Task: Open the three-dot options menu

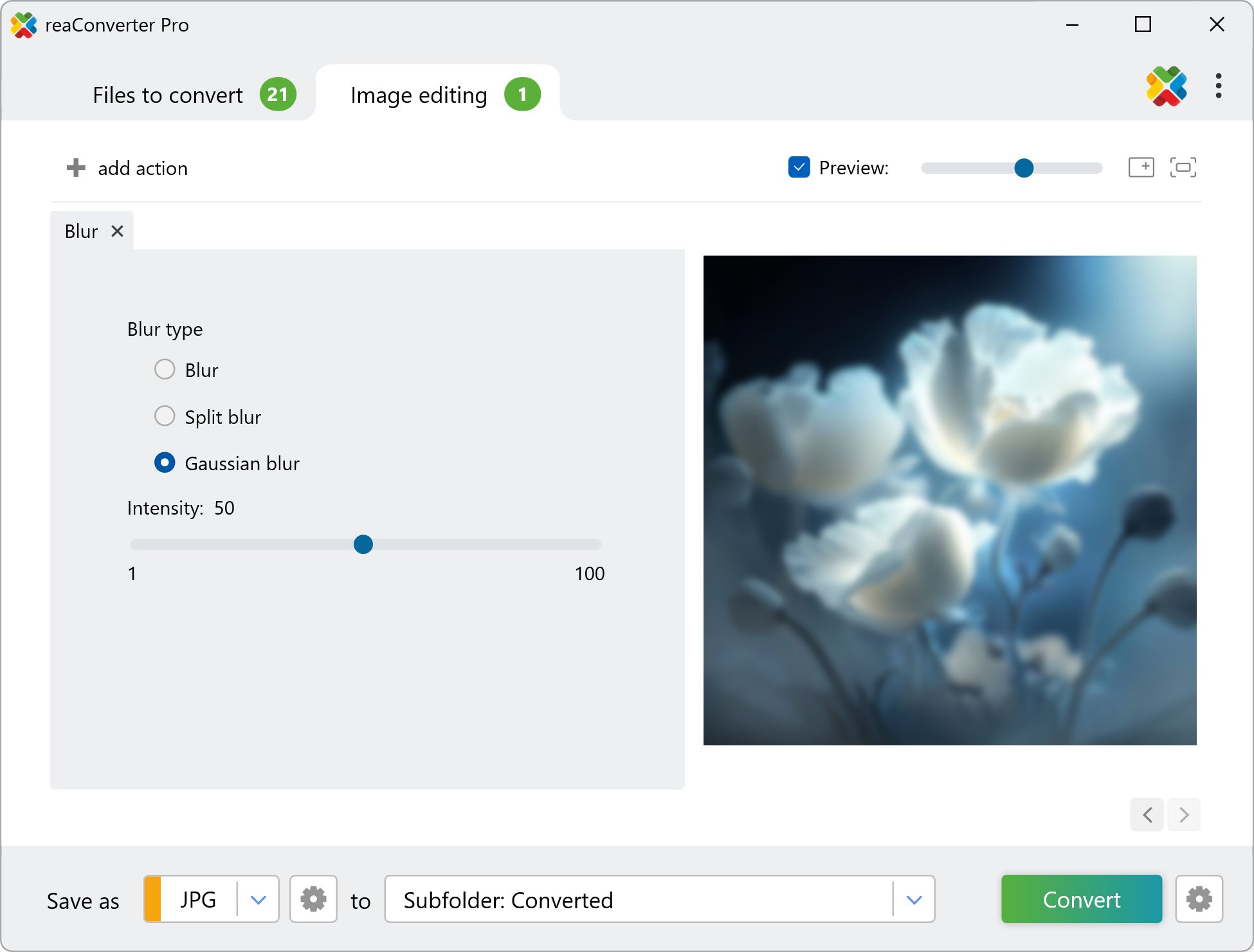Action: click(x=1218, y=86)
